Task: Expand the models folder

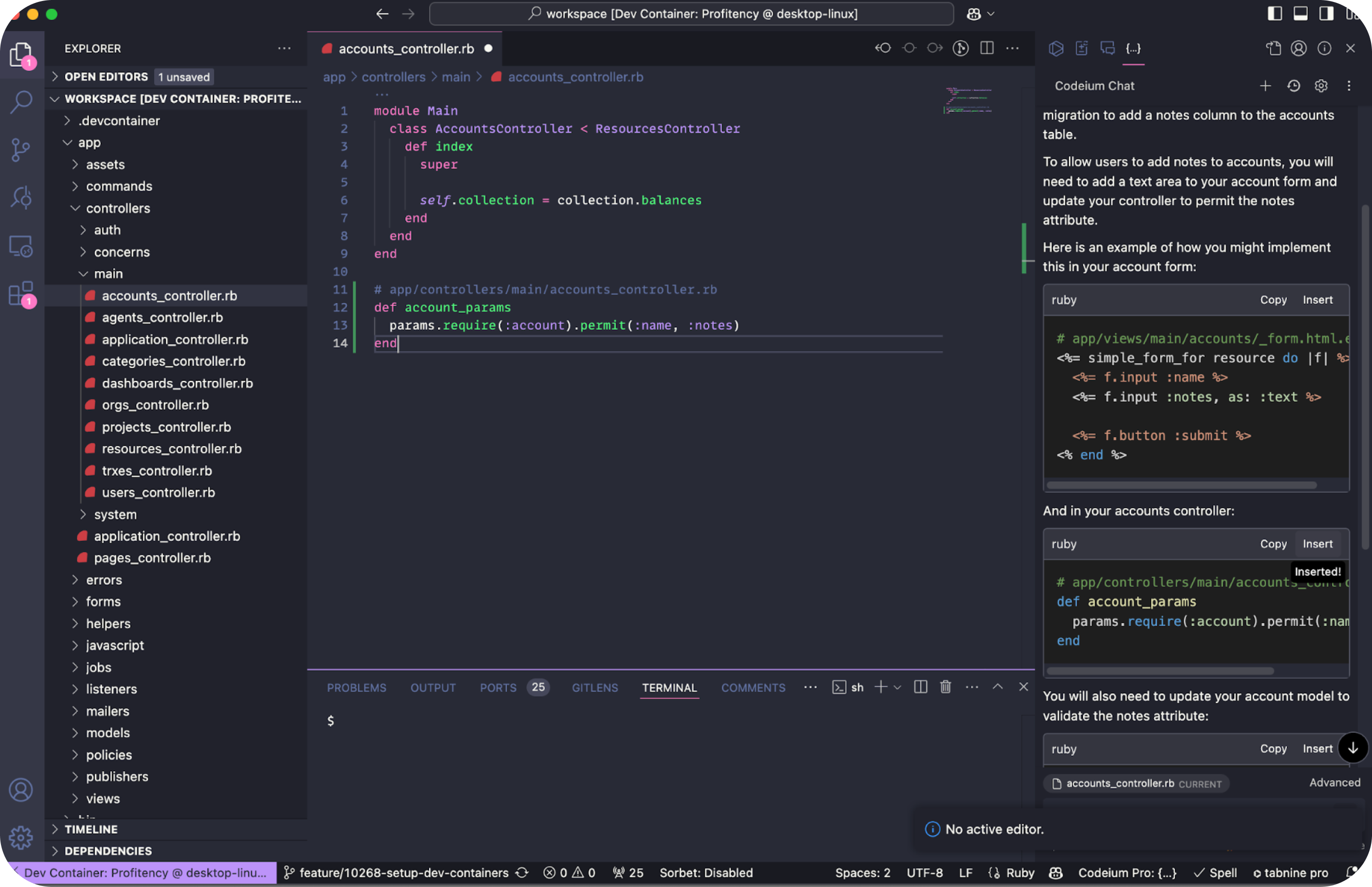Action: pyautogui.click(x=108, y=733)
